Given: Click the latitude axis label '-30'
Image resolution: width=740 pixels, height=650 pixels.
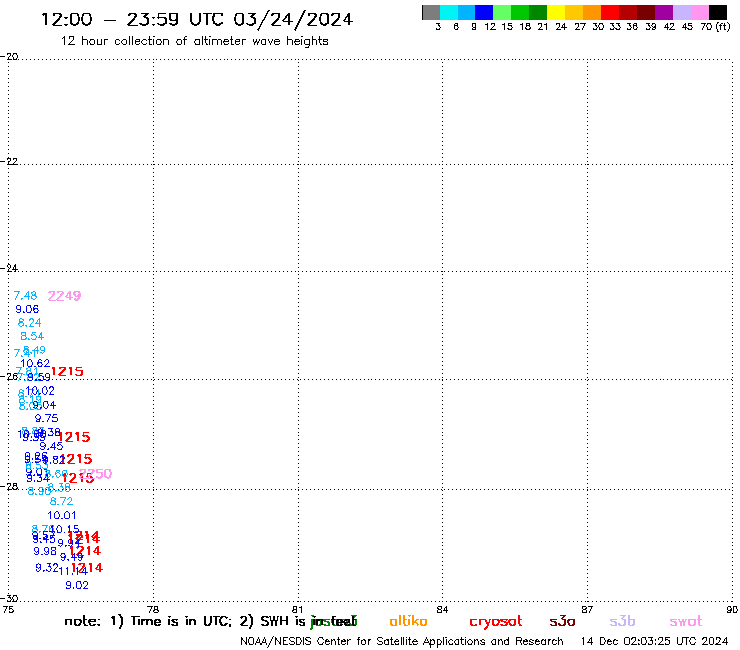Looking at the screenshot, I should tap(9, 599).
